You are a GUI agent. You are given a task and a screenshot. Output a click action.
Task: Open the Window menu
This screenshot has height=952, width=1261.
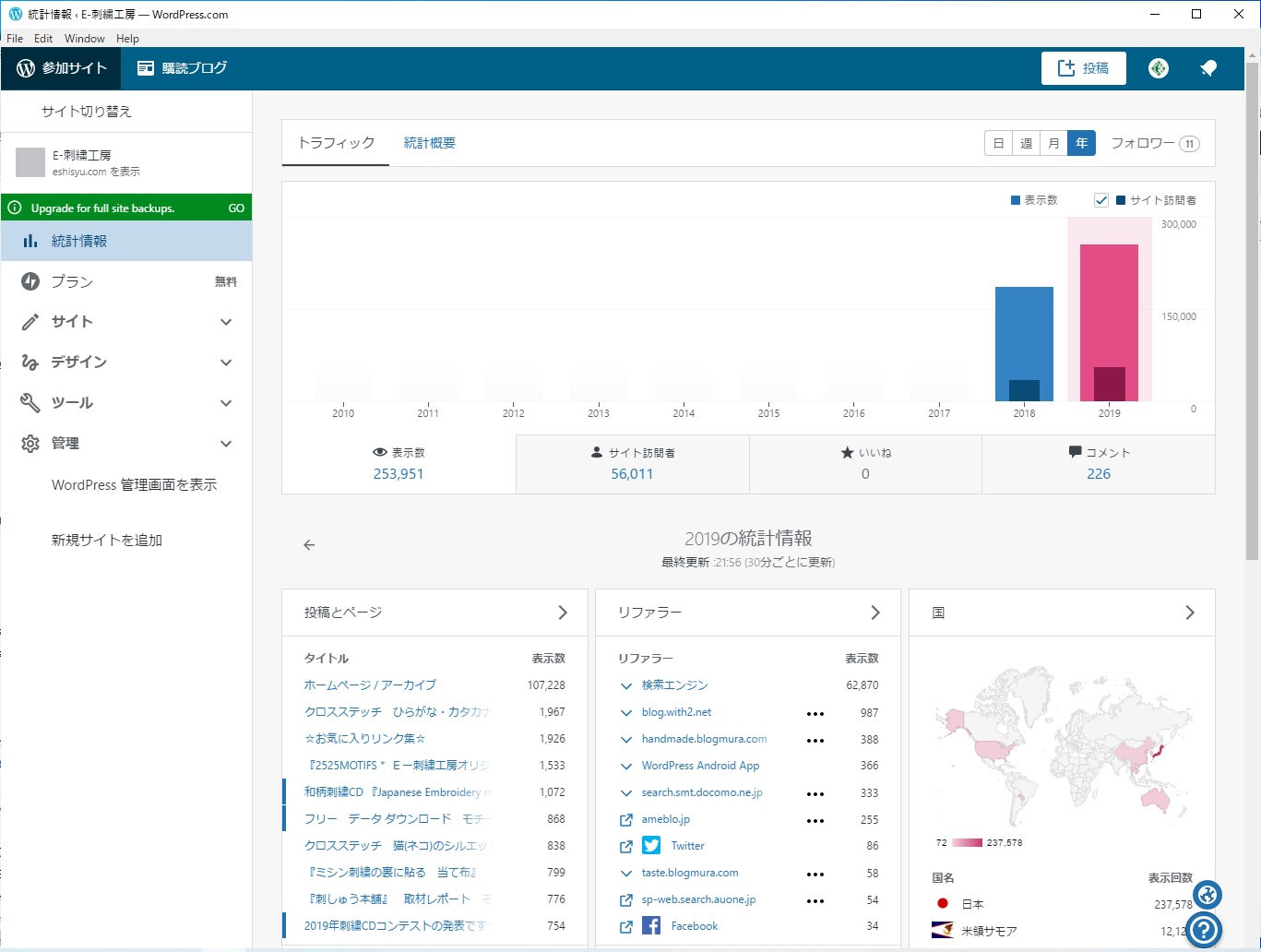coord(85,39)
